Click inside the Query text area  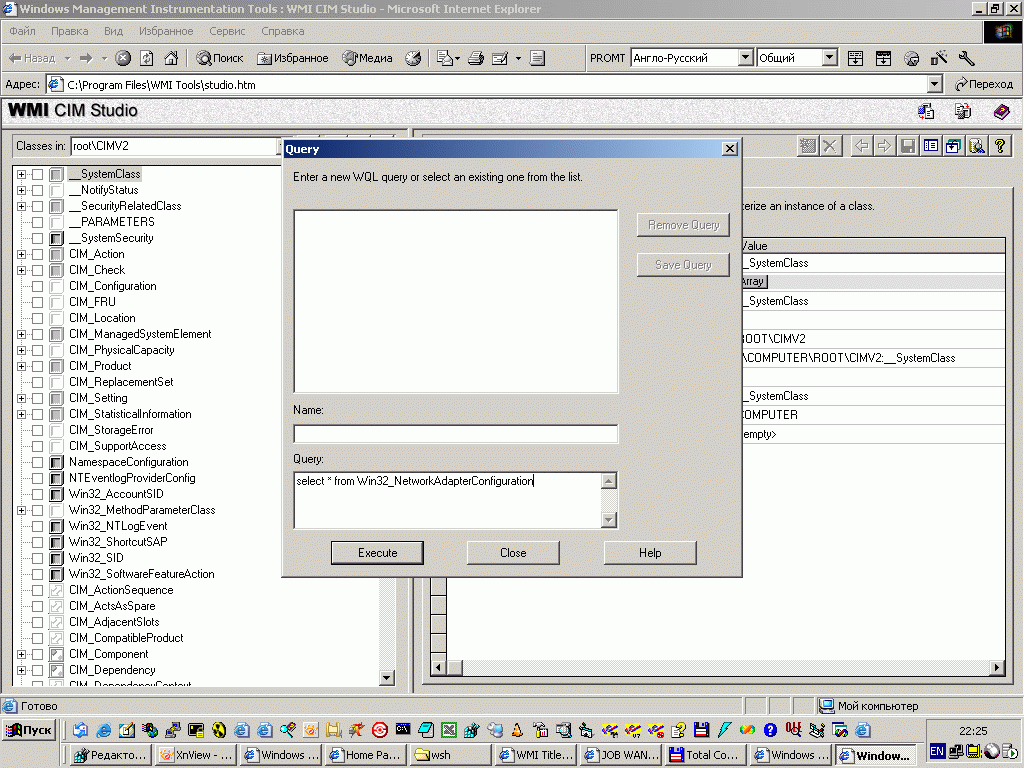[447, 500]
